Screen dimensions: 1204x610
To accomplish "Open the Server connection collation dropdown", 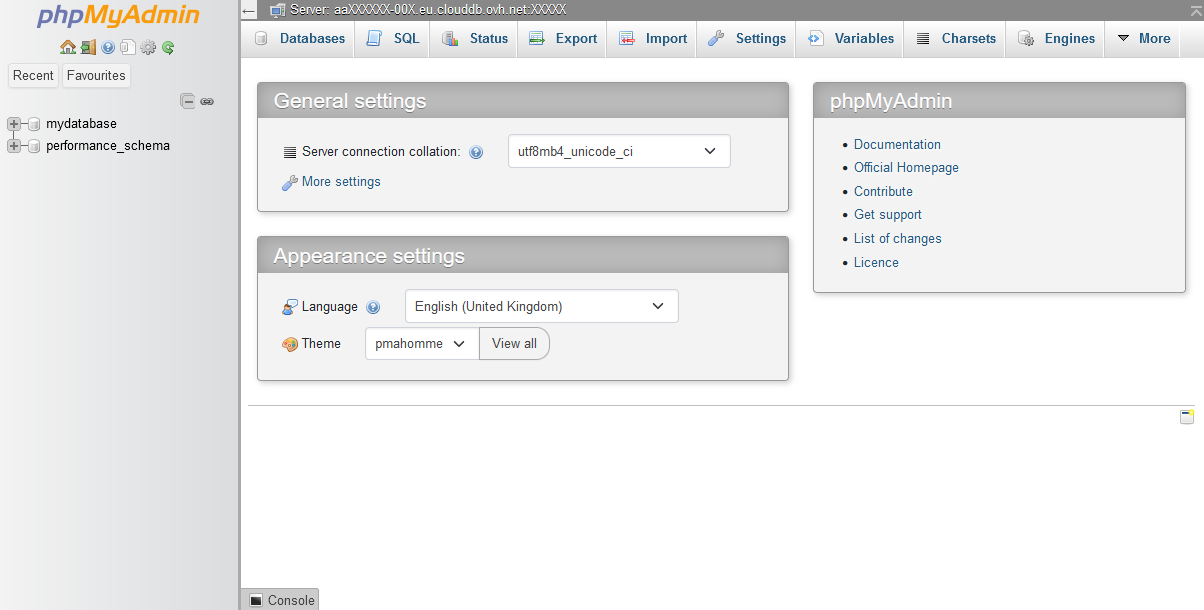I will point(618,151).
